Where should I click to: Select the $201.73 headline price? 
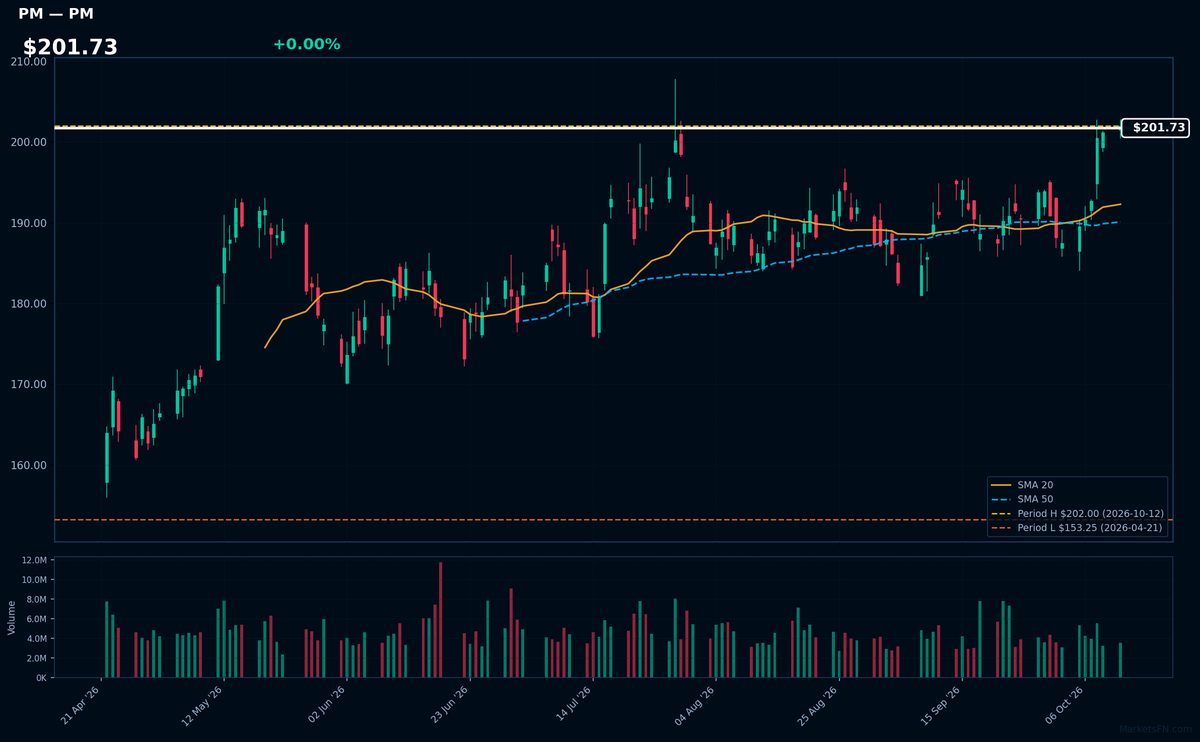70,47
